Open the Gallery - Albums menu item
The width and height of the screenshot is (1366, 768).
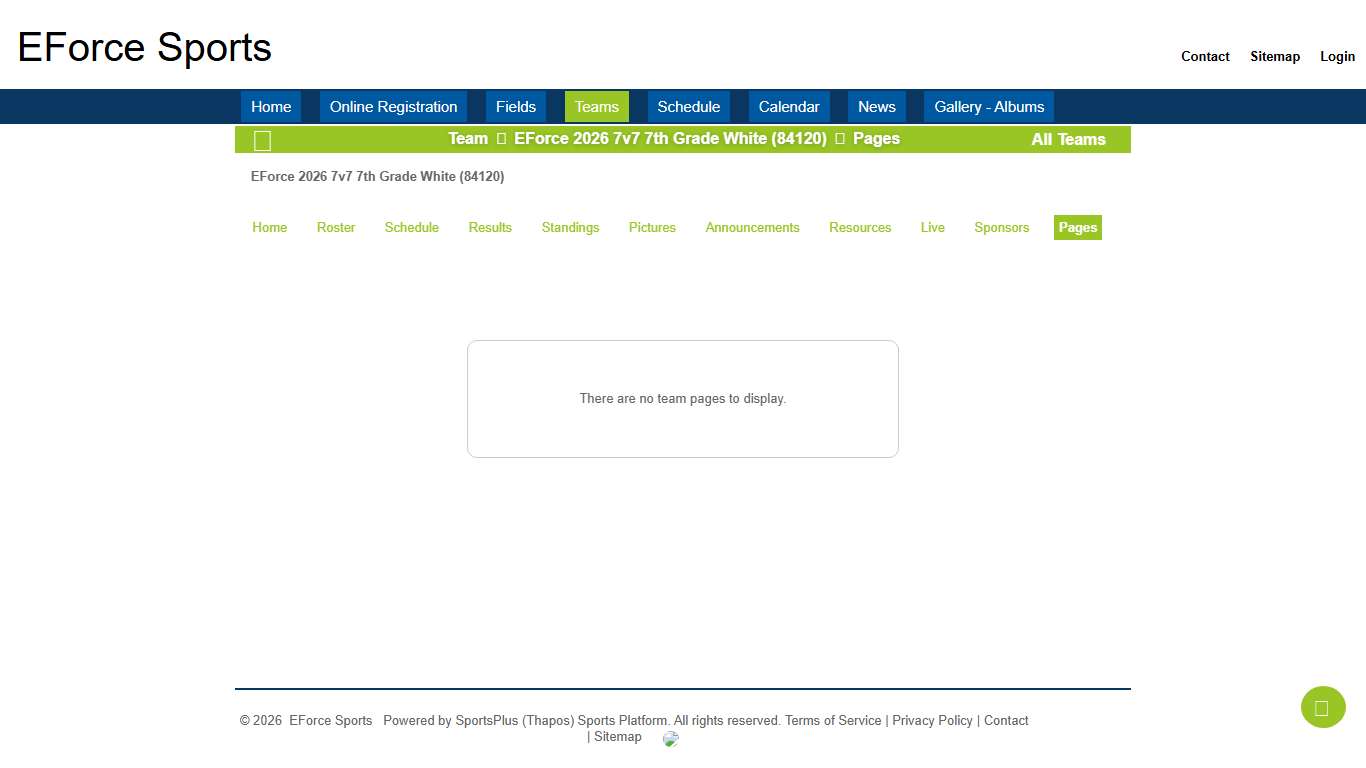click(988, 107)
